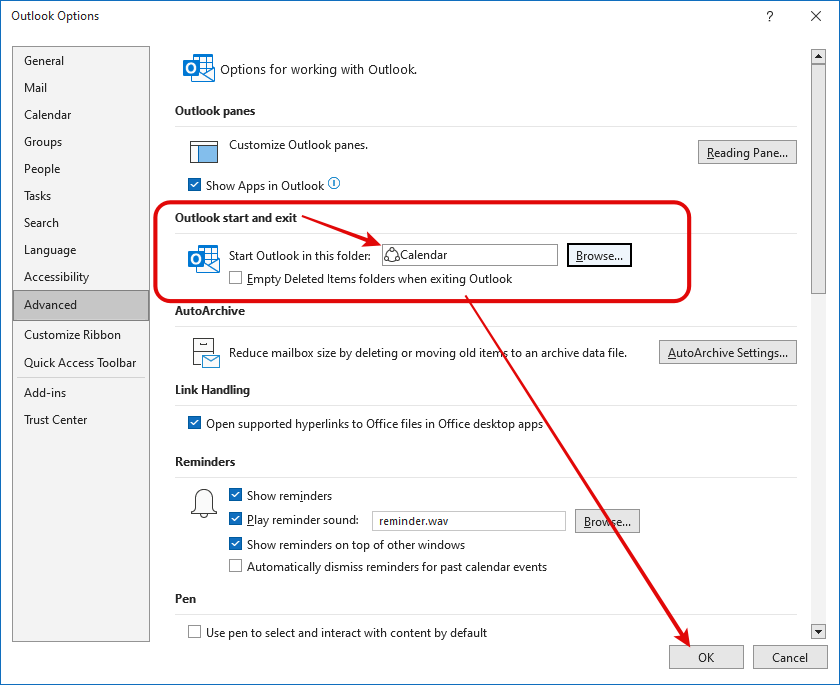Open the People options category
The width and height of the screenshot is (840, 685).
81,169
